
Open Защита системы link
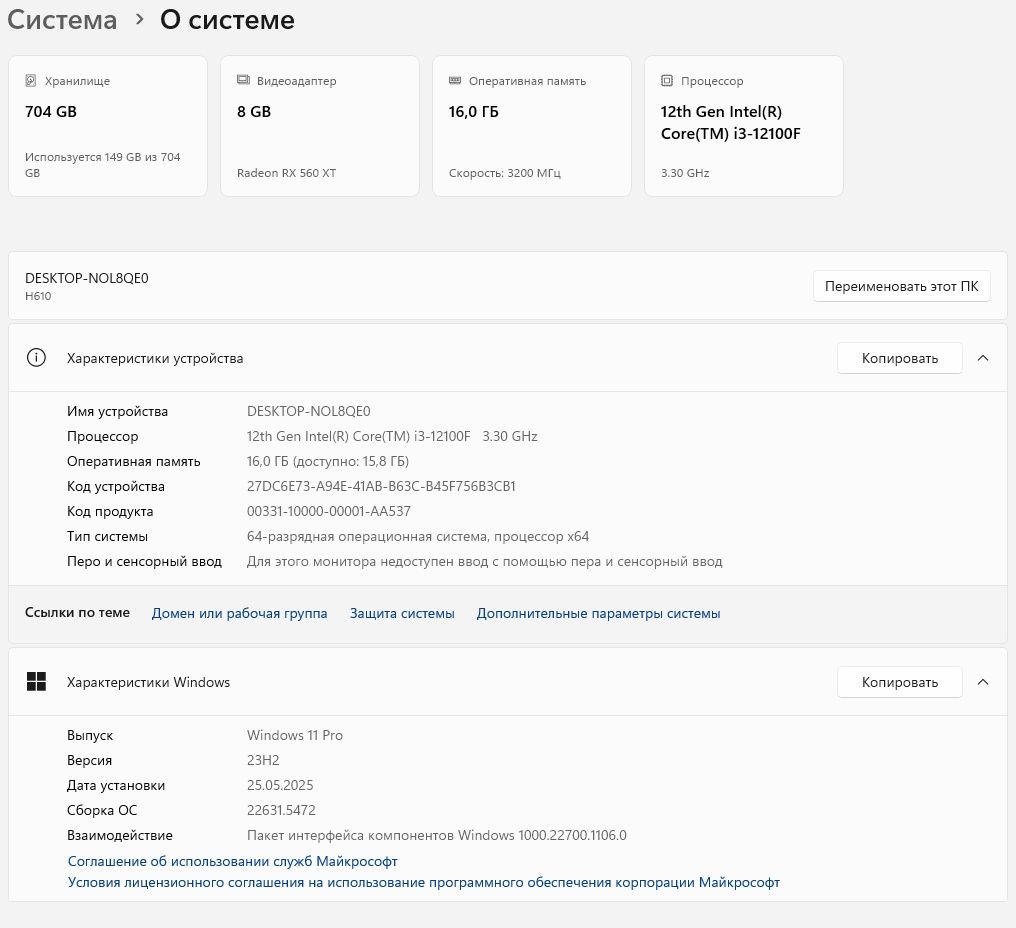(x=402, y=613)
